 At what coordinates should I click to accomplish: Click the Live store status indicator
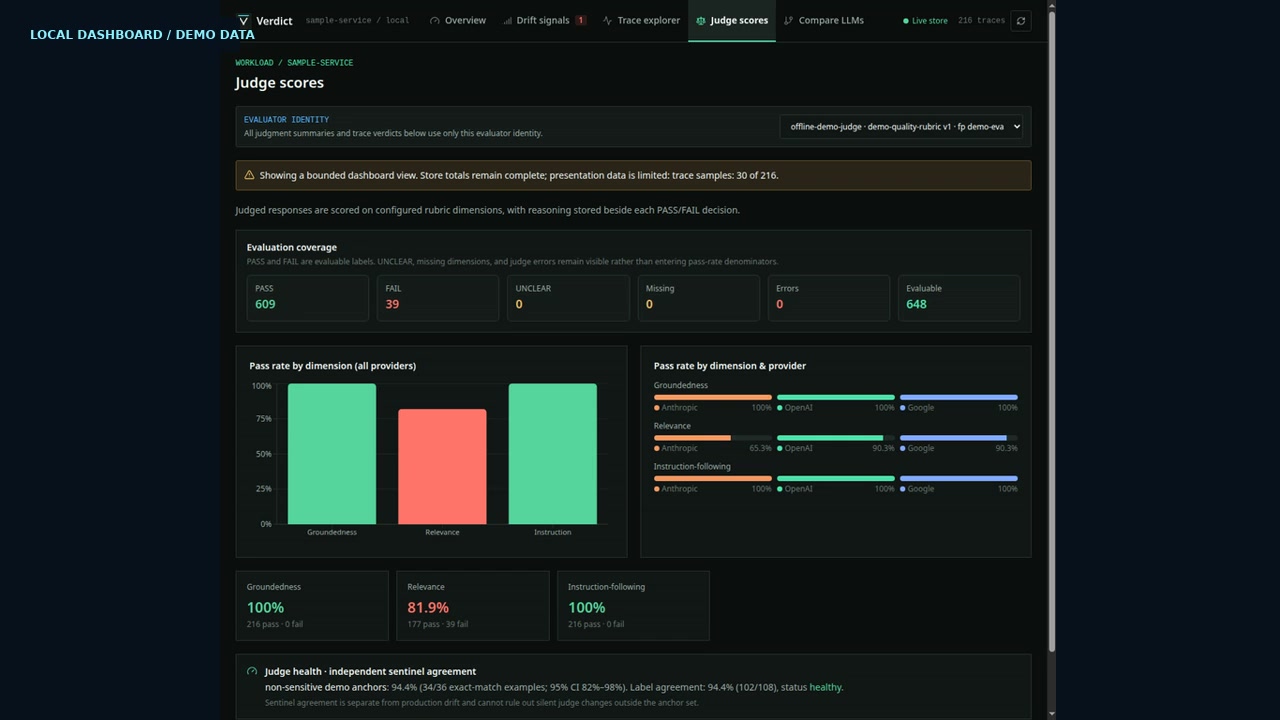[925, 20]
